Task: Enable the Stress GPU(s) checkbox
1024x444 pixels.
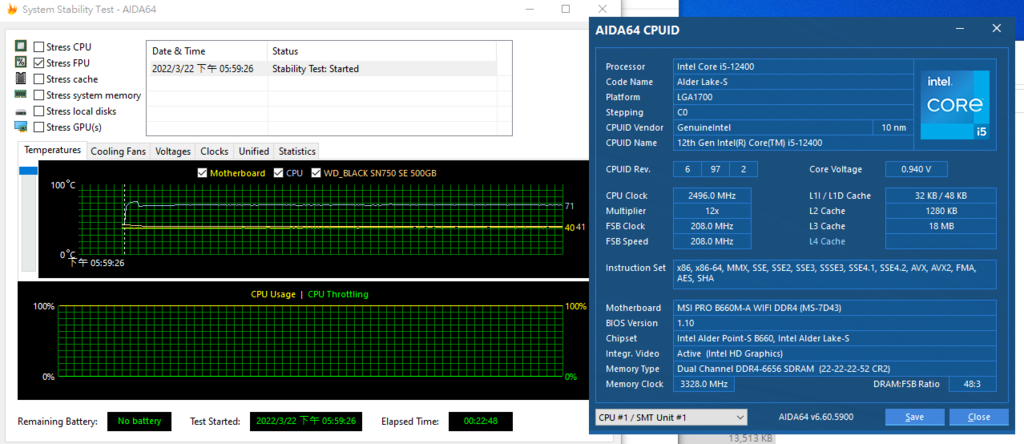Action: pos(39,127)
